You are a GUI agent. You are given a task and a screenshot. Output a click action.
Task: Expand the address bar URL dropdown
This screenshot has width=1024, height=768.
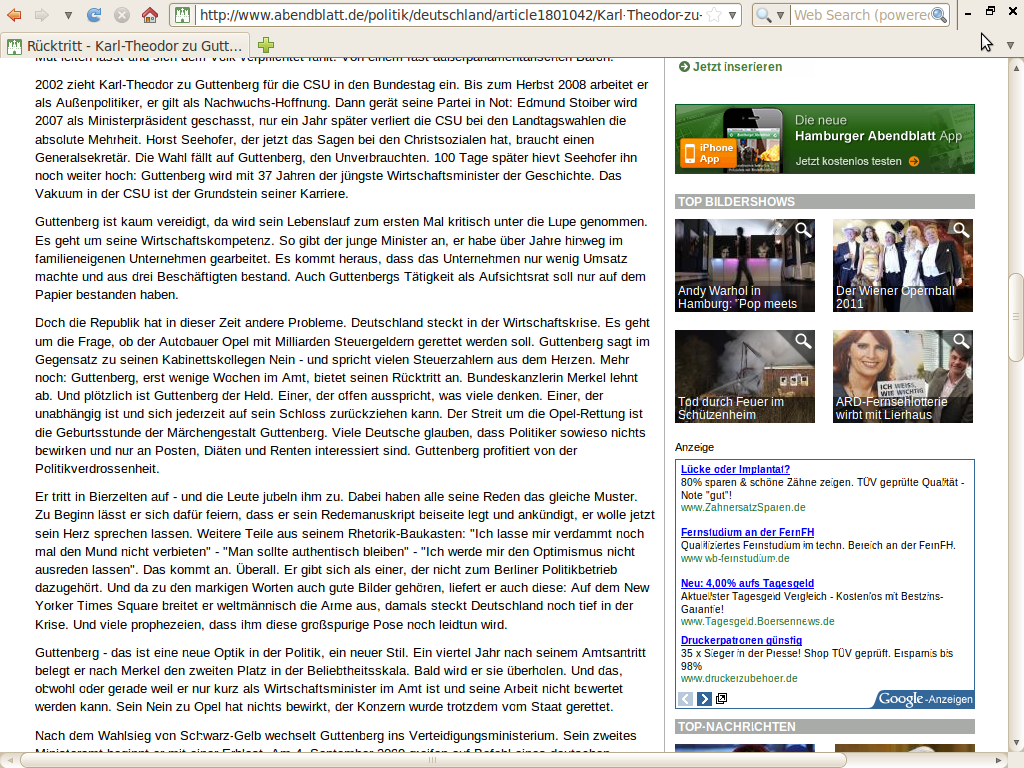733,15
